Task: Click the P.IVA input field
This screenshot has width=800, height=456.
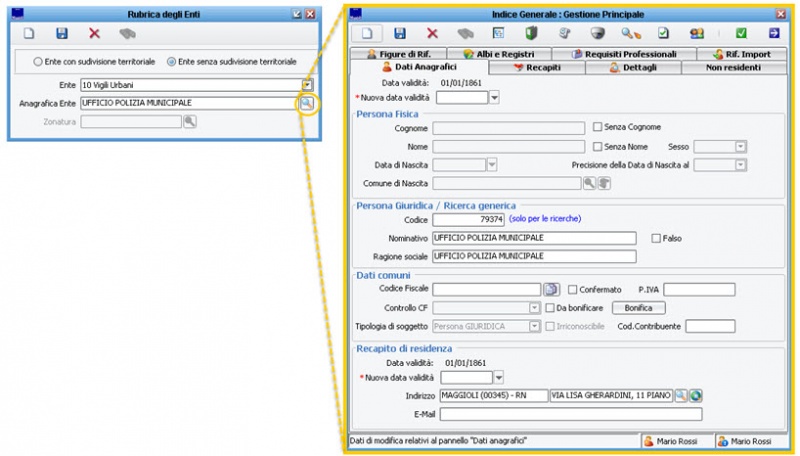Action: coord(699,290)
